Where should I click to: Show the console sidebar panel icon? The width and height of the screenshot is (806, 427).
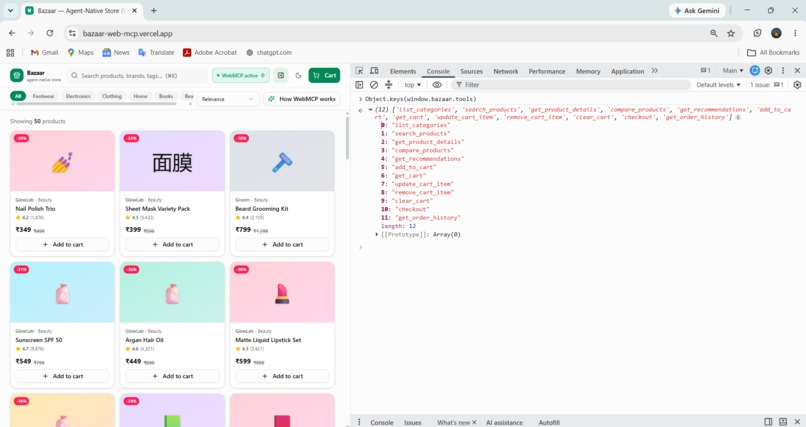pyautogui.click(x=359, y=85)
